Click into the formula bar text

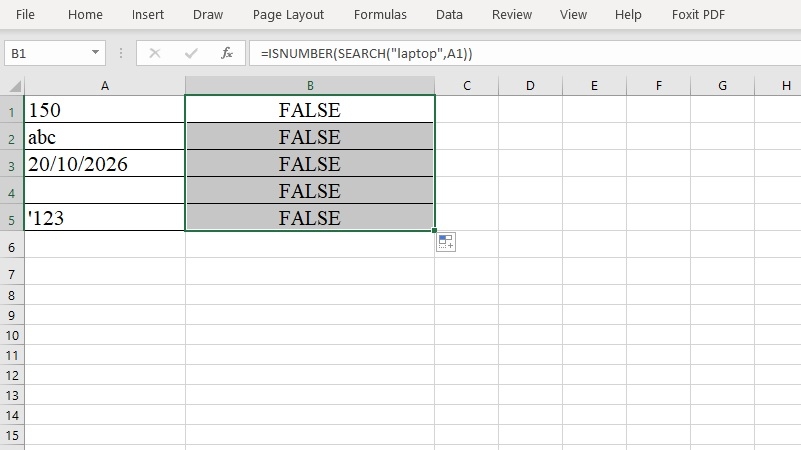(525, 53)
